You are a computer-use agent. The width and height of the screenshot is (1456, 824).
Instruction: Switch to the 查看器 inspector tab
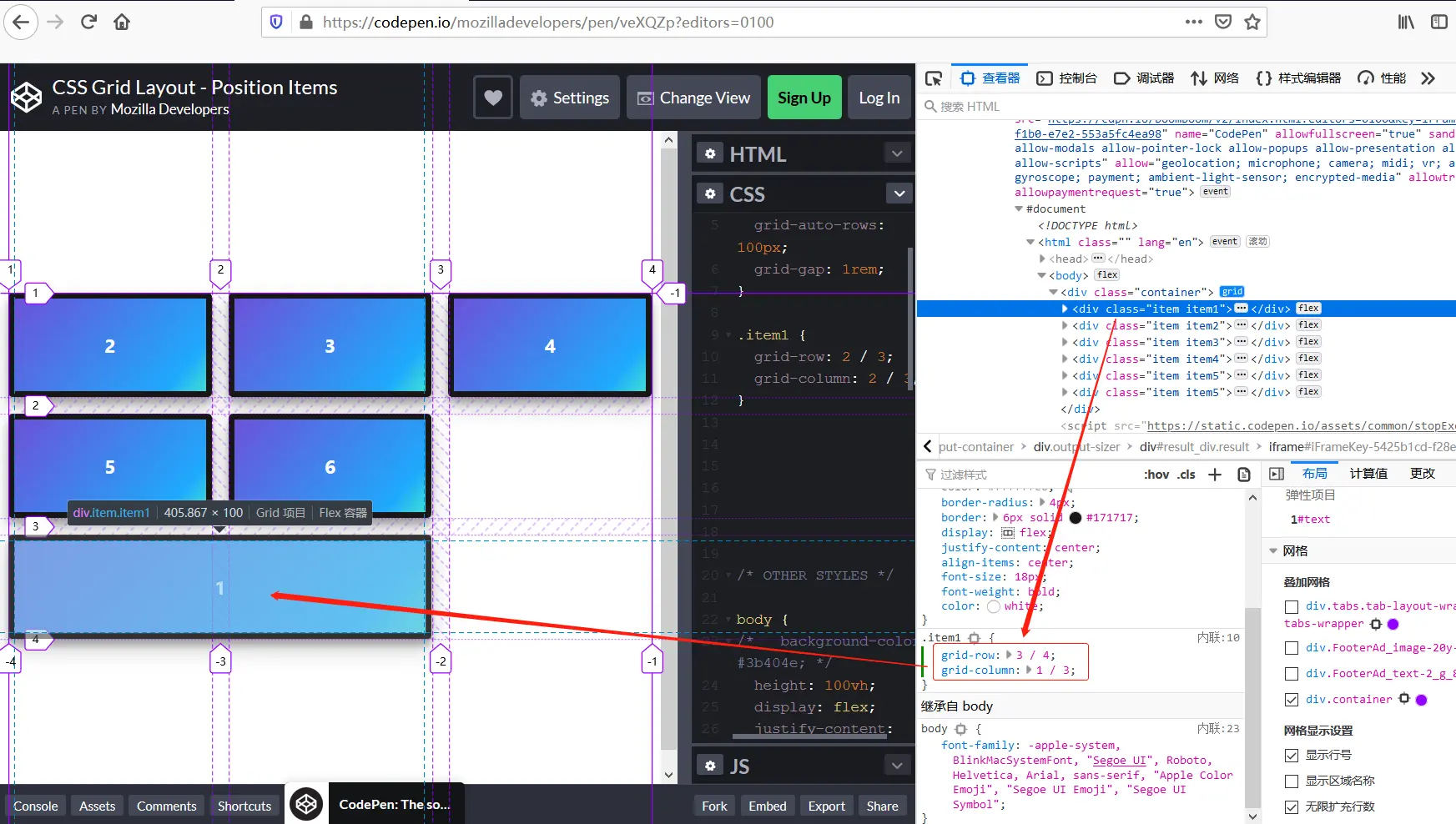pyautogui.click(x=990, y=78)
